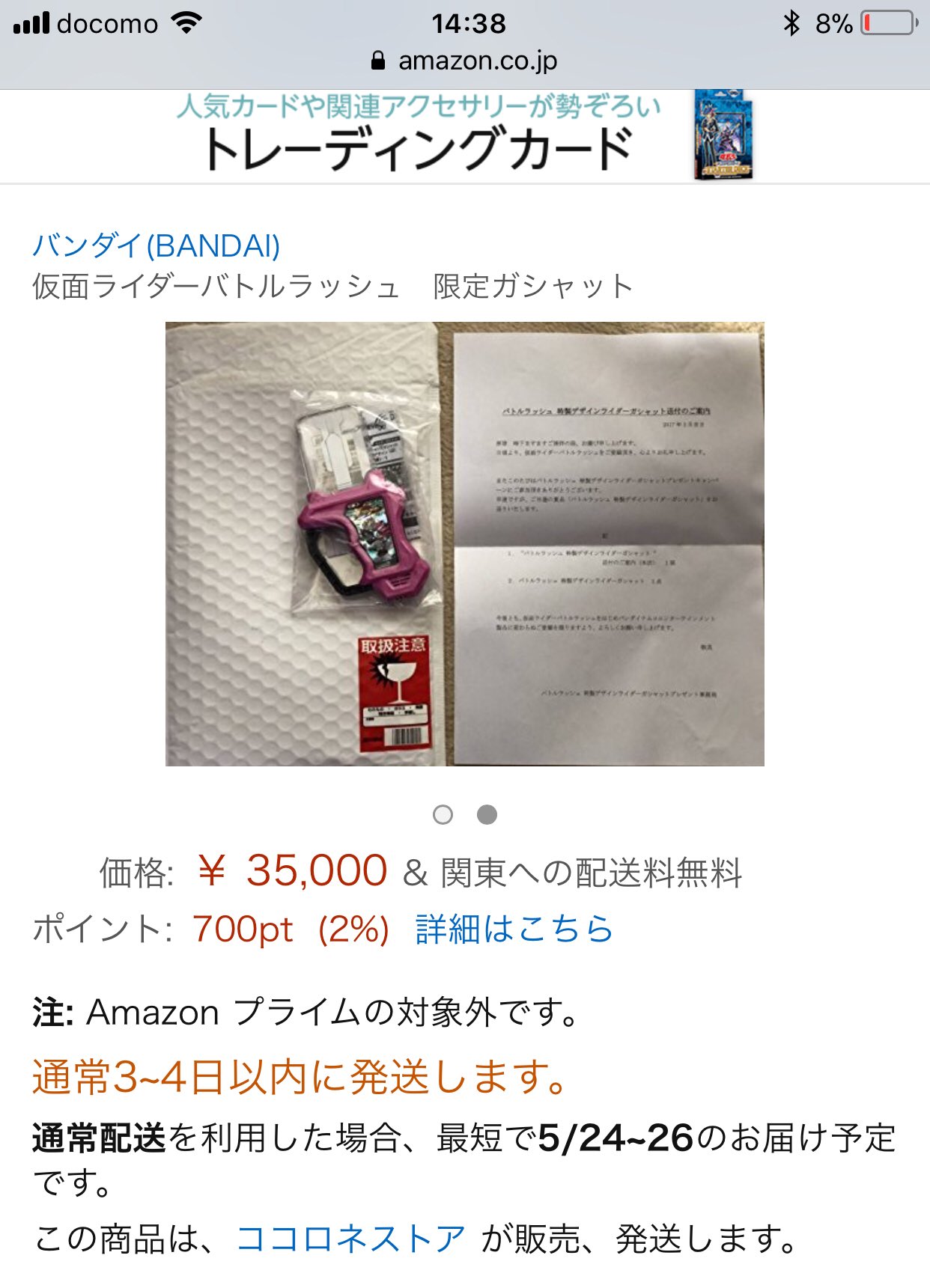Tap the battery icon in status bar
The width and height of the screenshot is (930, 1288).
click(890, 23)
